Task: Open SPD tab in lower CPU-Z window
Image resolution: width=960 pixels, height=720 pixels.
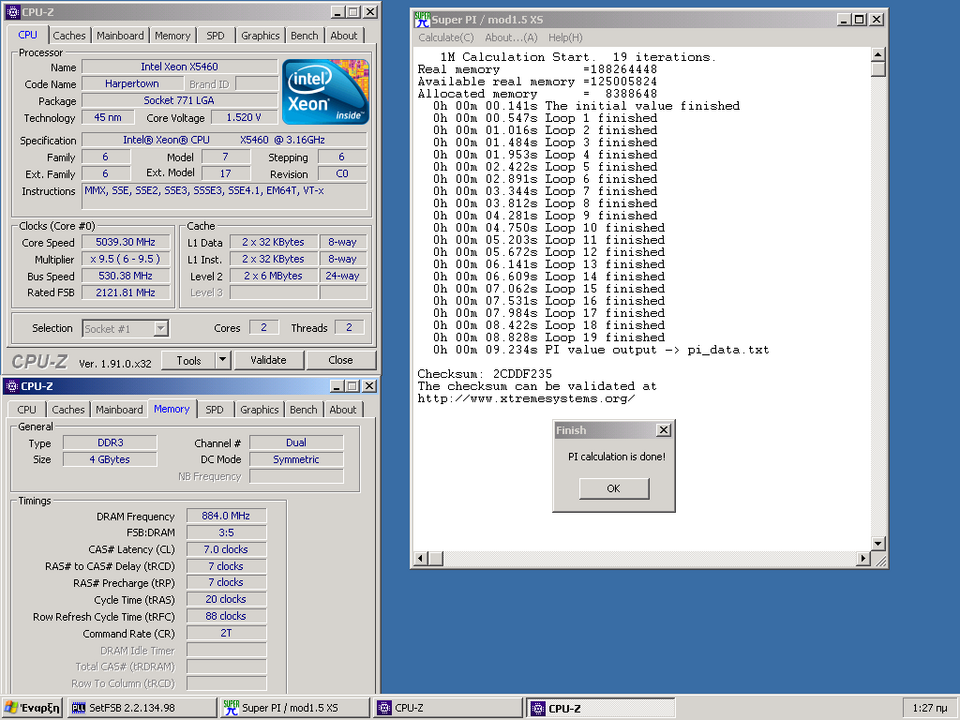Action: pos(214,410)
